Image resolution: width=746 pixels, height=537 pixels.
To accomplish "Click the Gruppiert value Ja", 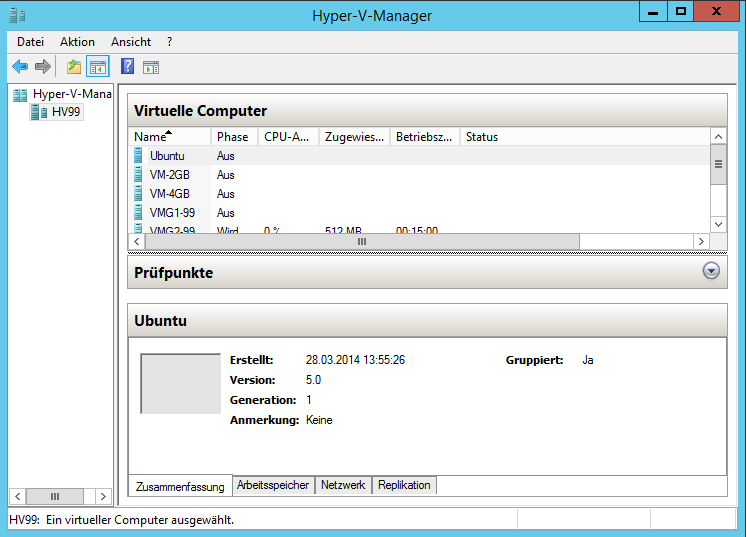I will click(x=588, y=360).
